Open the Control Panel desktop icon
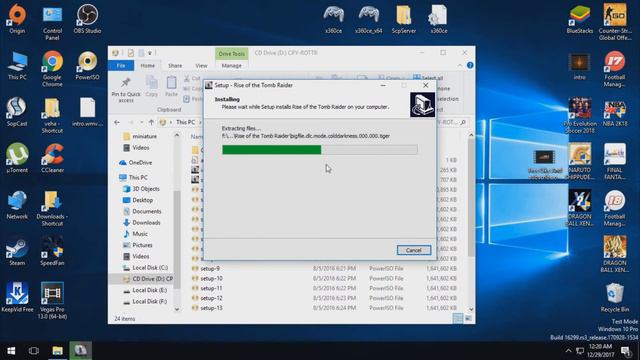 (x=52, y=22)
